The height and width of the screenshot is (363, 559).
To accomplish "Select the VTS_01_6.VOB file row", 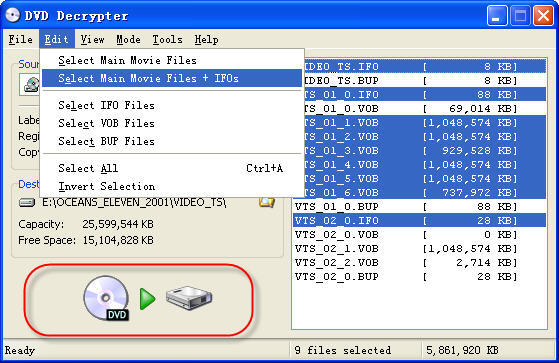I will (x=425, y=193).
